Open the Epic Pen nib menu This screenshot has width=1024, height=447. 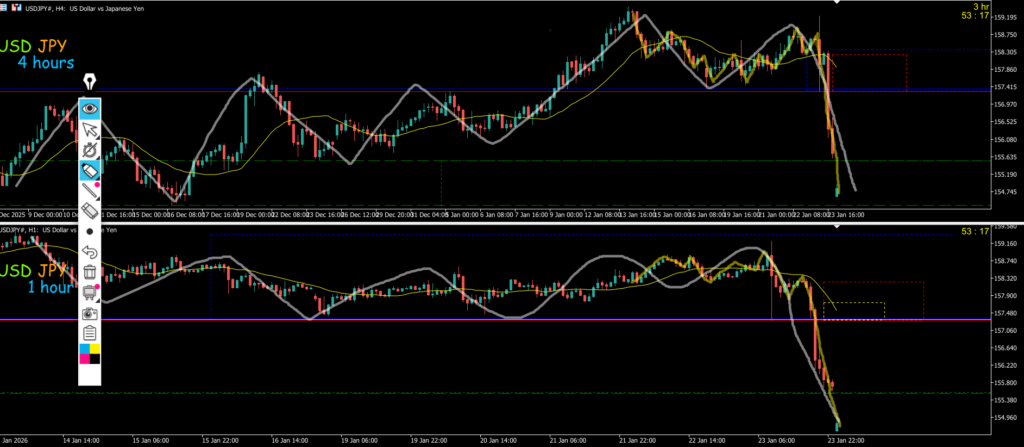coord(90,82)
